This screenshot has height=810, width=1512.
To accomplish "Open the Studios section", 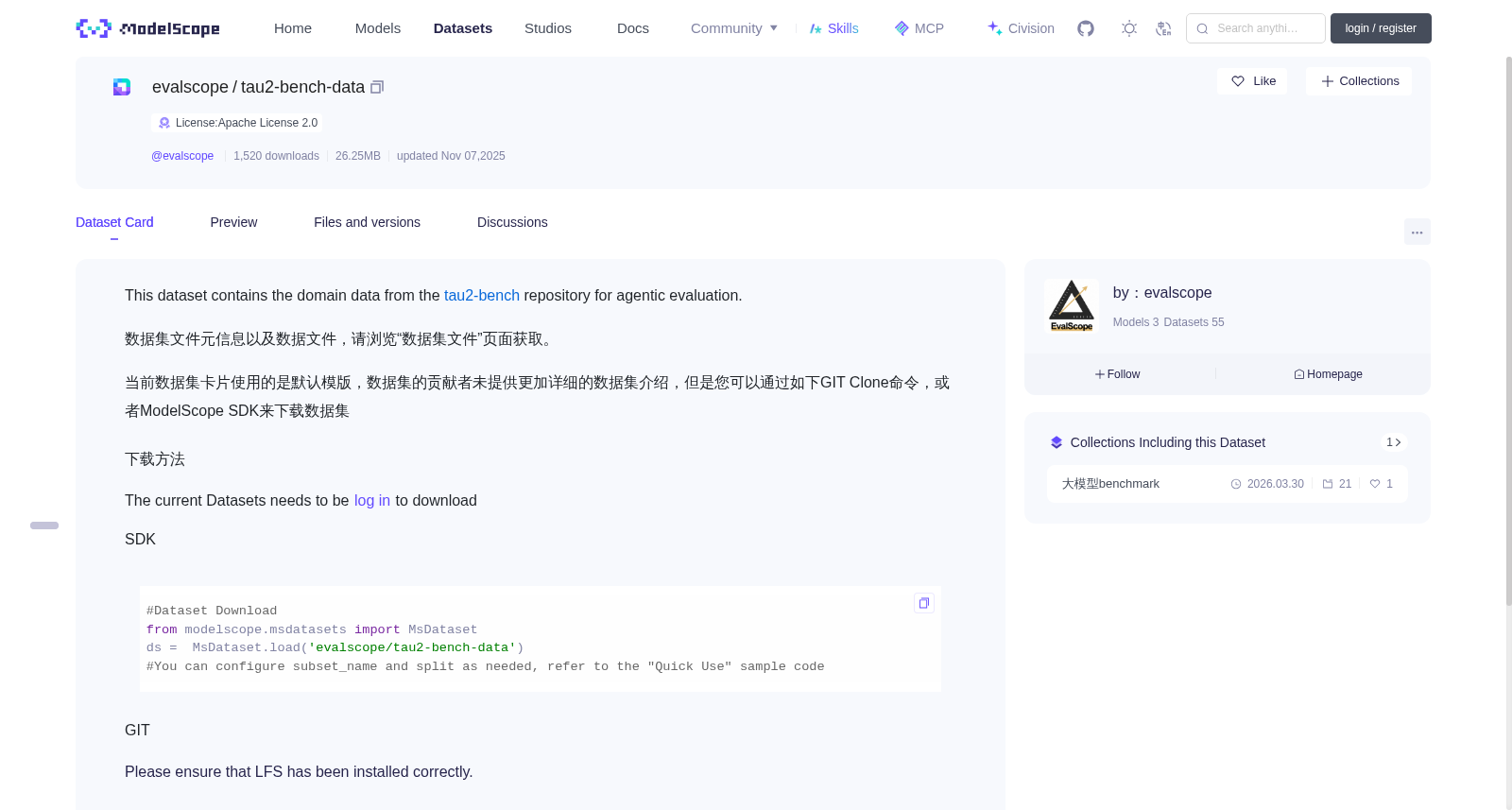I will 548,28.
